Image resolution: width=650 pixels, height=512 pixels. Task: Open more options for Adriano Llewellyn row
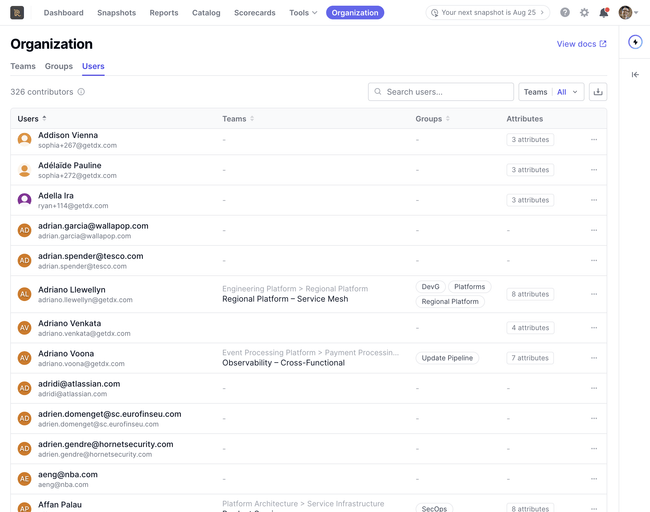coord(594,294)
